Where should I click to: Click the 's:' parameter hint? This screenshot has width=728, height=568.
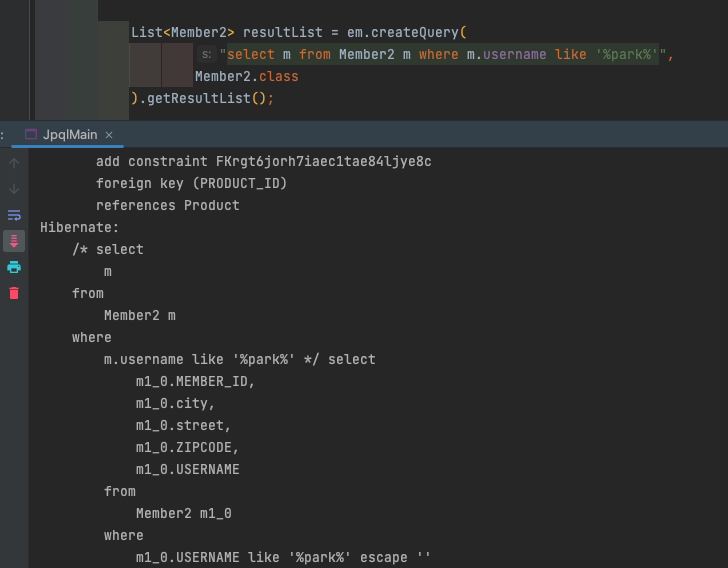(207, 54)
